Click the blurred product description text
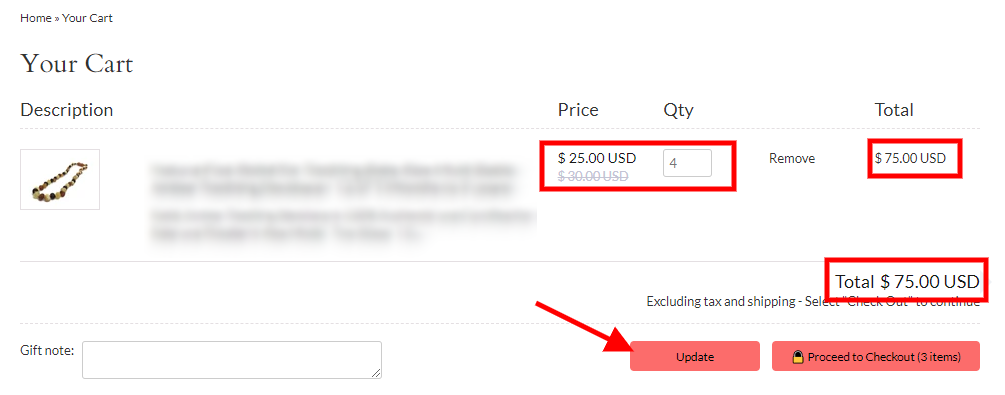 [343, 225]
